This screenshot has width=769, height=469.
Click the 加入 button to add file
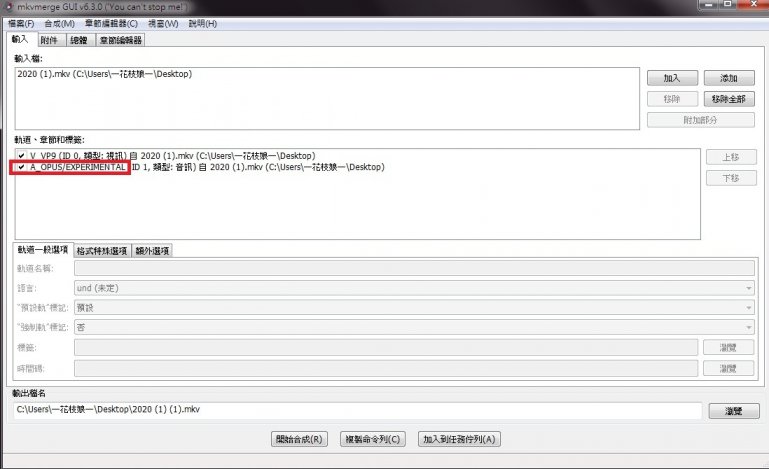[x=671, y=78]
